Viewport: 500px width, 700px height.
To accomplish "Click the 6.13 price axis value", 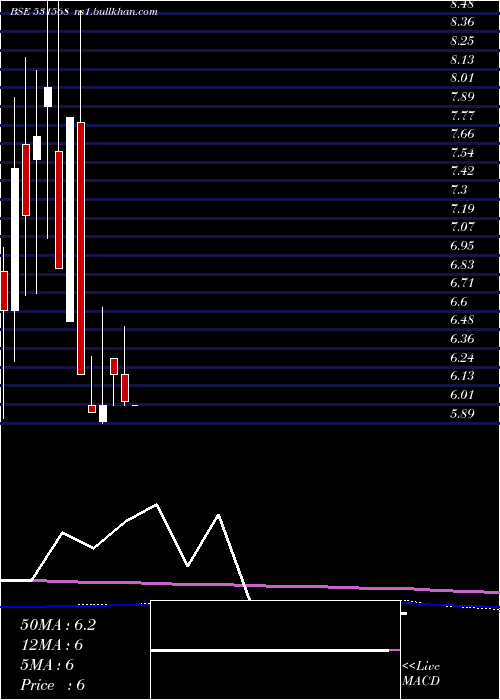I will [x=462, y=375].
